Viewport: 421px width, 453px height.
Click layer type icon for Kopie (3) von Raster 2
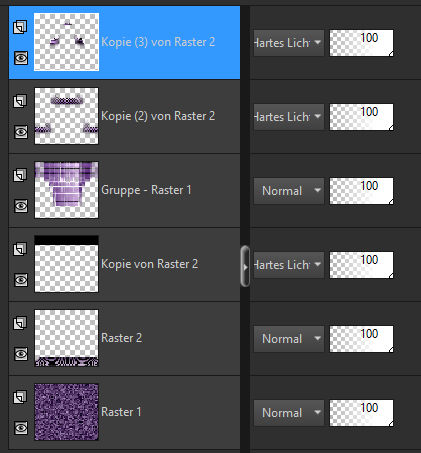pyautogui.click(x=20, y=27)
